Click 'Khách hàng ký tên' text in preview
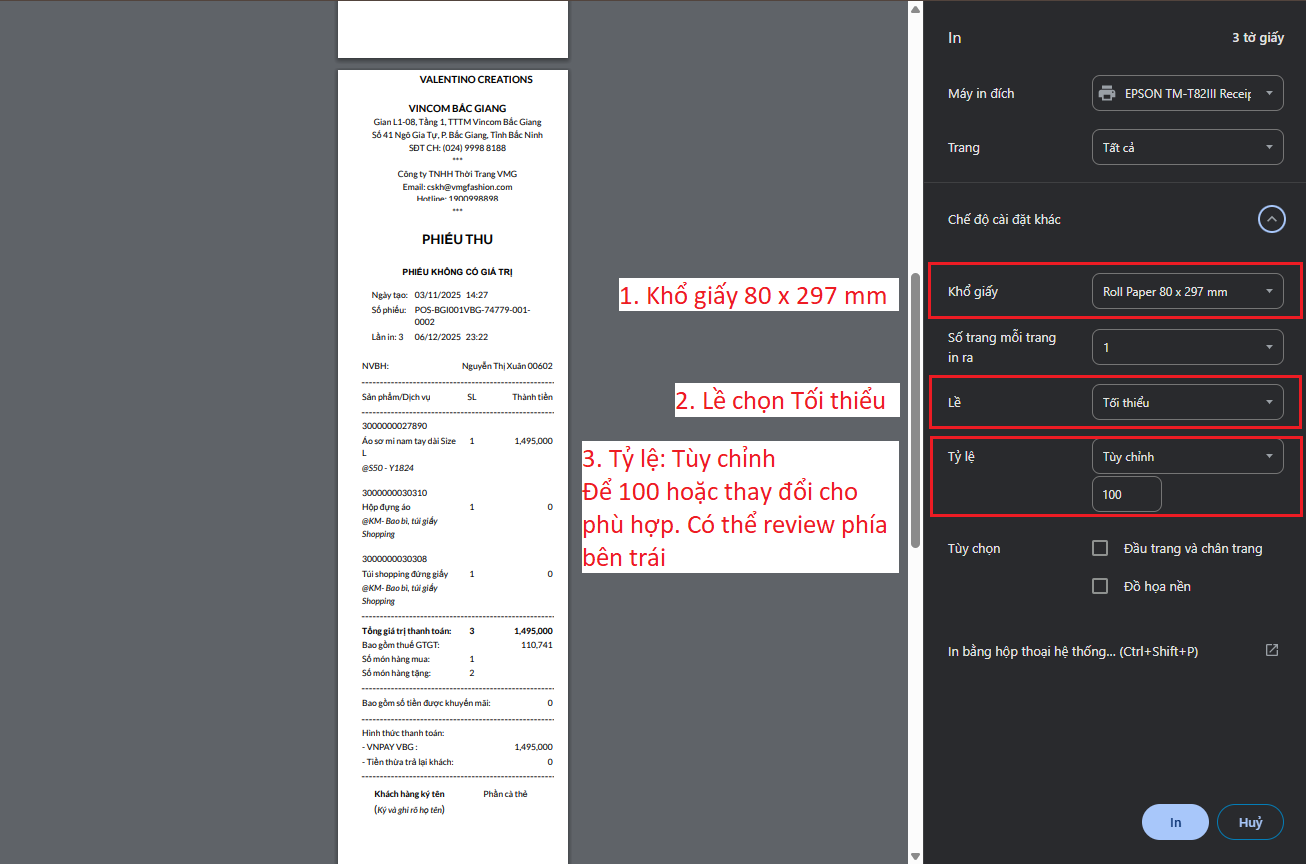This screenshot has width=1306, height=864. click(x=409, y=794)
